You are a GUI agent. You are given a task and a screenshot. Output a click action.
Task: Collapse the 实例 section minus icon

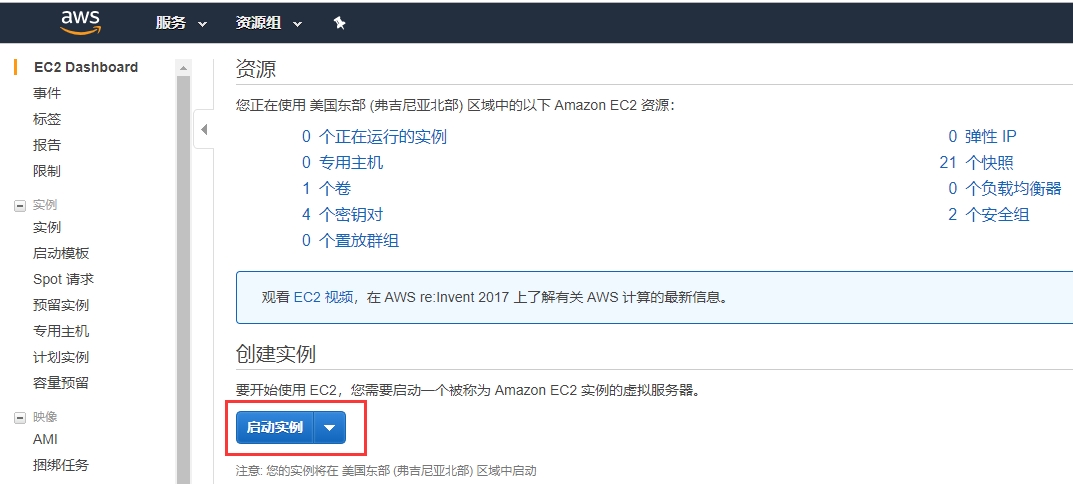click(x=19, y=205)
